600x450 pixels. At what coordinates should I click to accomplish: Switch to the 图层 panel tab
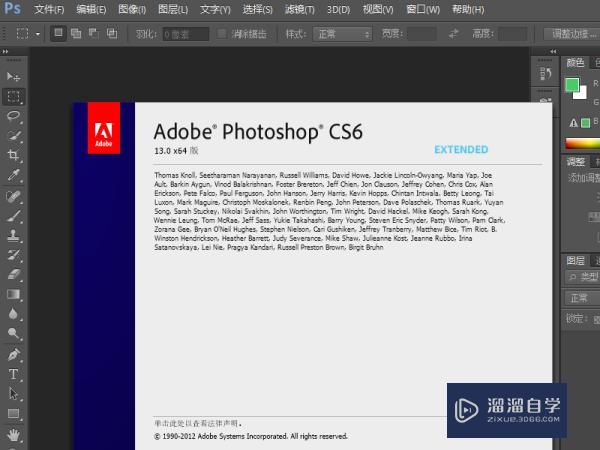tap(576, 261)
